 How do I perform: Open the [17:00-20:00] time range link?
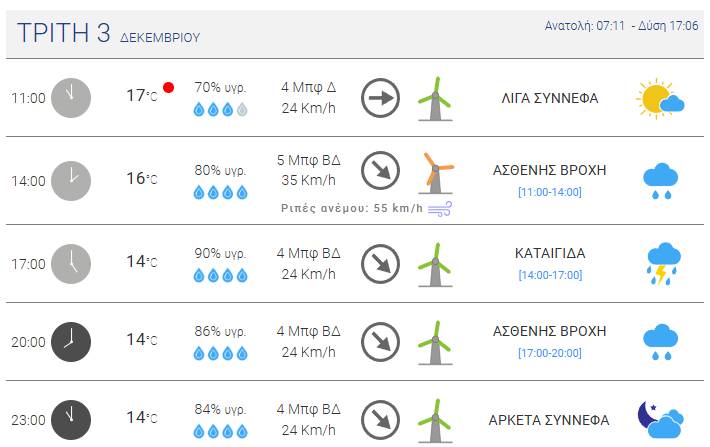(x=550, y=353)
